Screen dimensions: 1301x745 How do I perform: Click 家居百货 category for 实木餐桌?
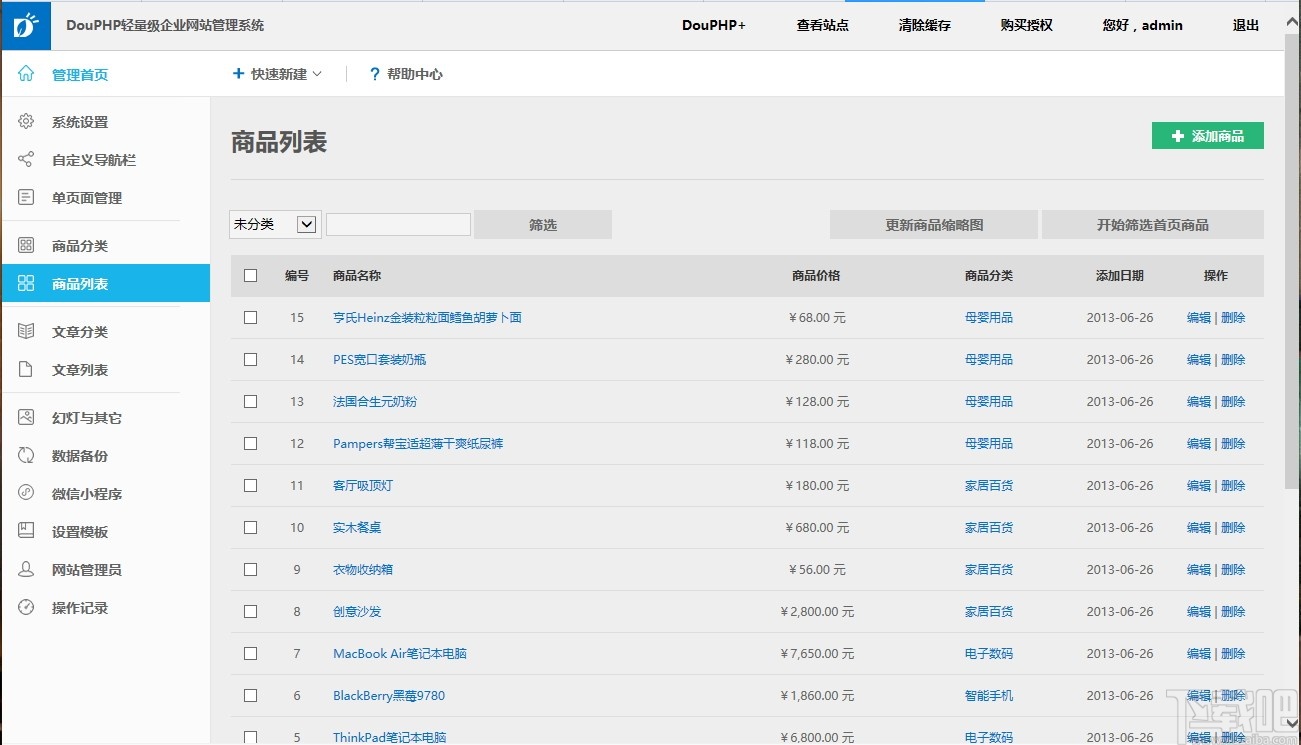coord(989,528)
